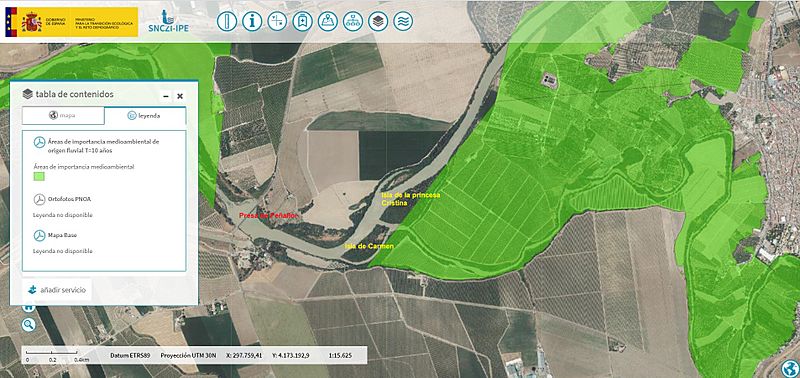
Task: Open the hierarchy diagram tool
Action: [x=353, y=21]
